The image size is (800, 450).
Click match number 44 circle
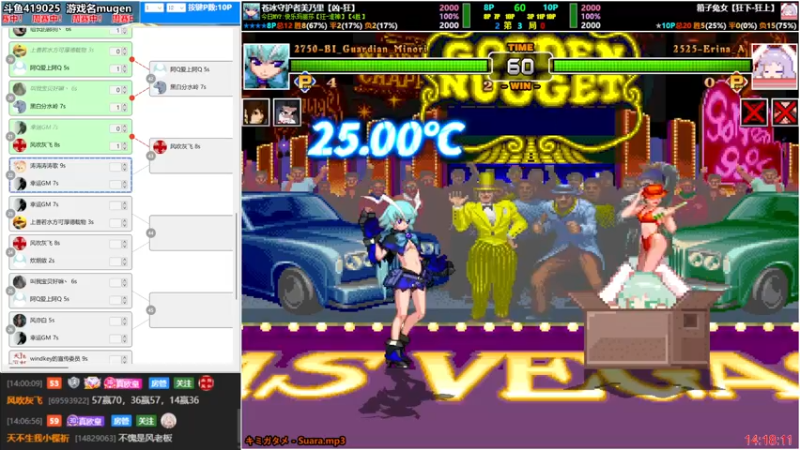pos(151,233)
